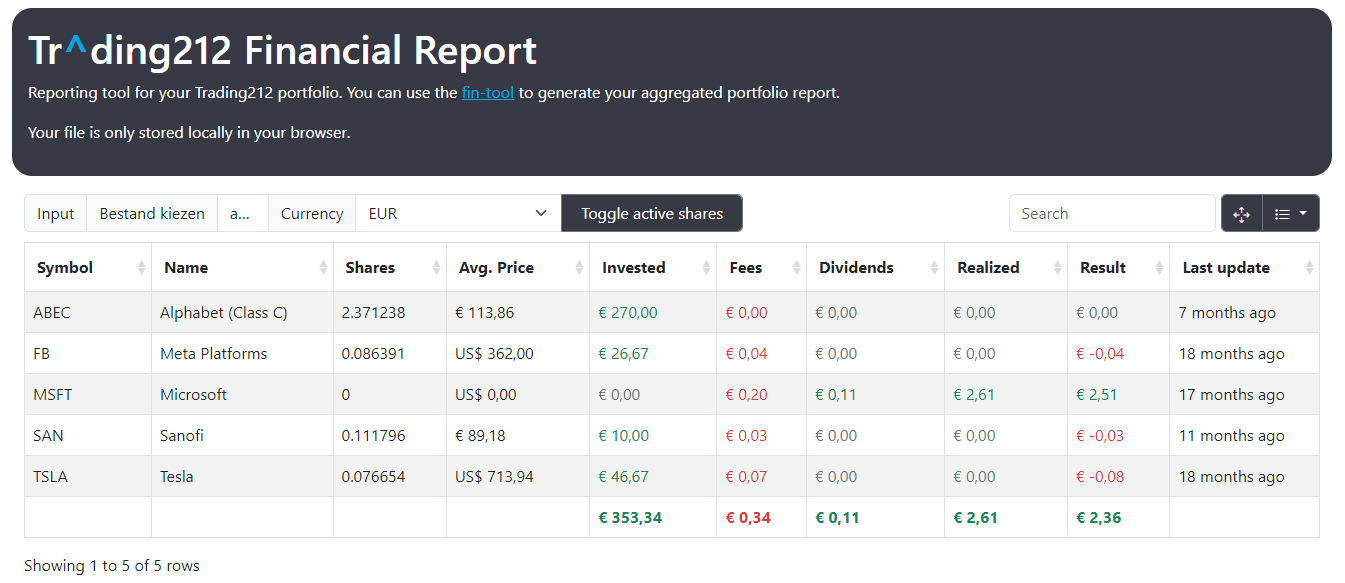Click the shares value 0.086391
The width and height of the screenshot is (1345, 583).
[373, 354]
